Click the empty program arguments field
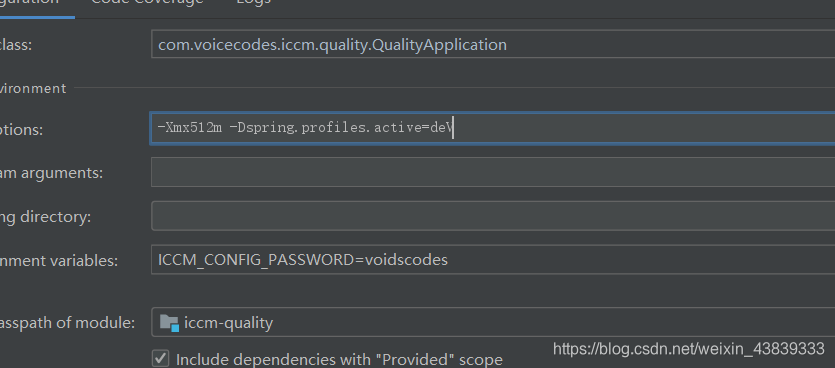Screen dimensions: 835x368 (493, 172)
